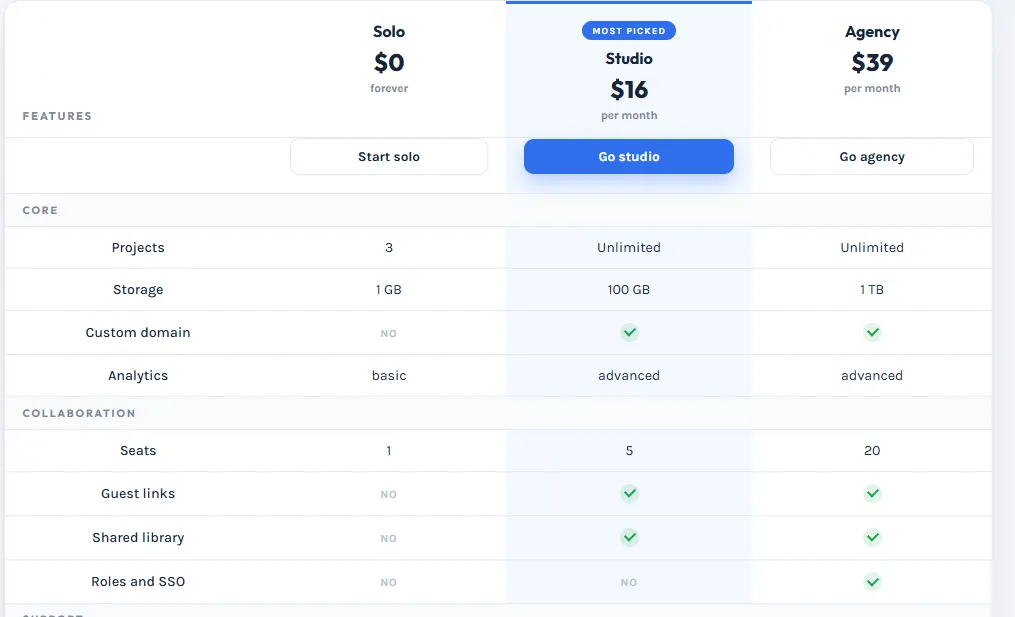1015x617 pixels.
Task: Click the 1 TB Agency storage value
Action: coord(872,289)
